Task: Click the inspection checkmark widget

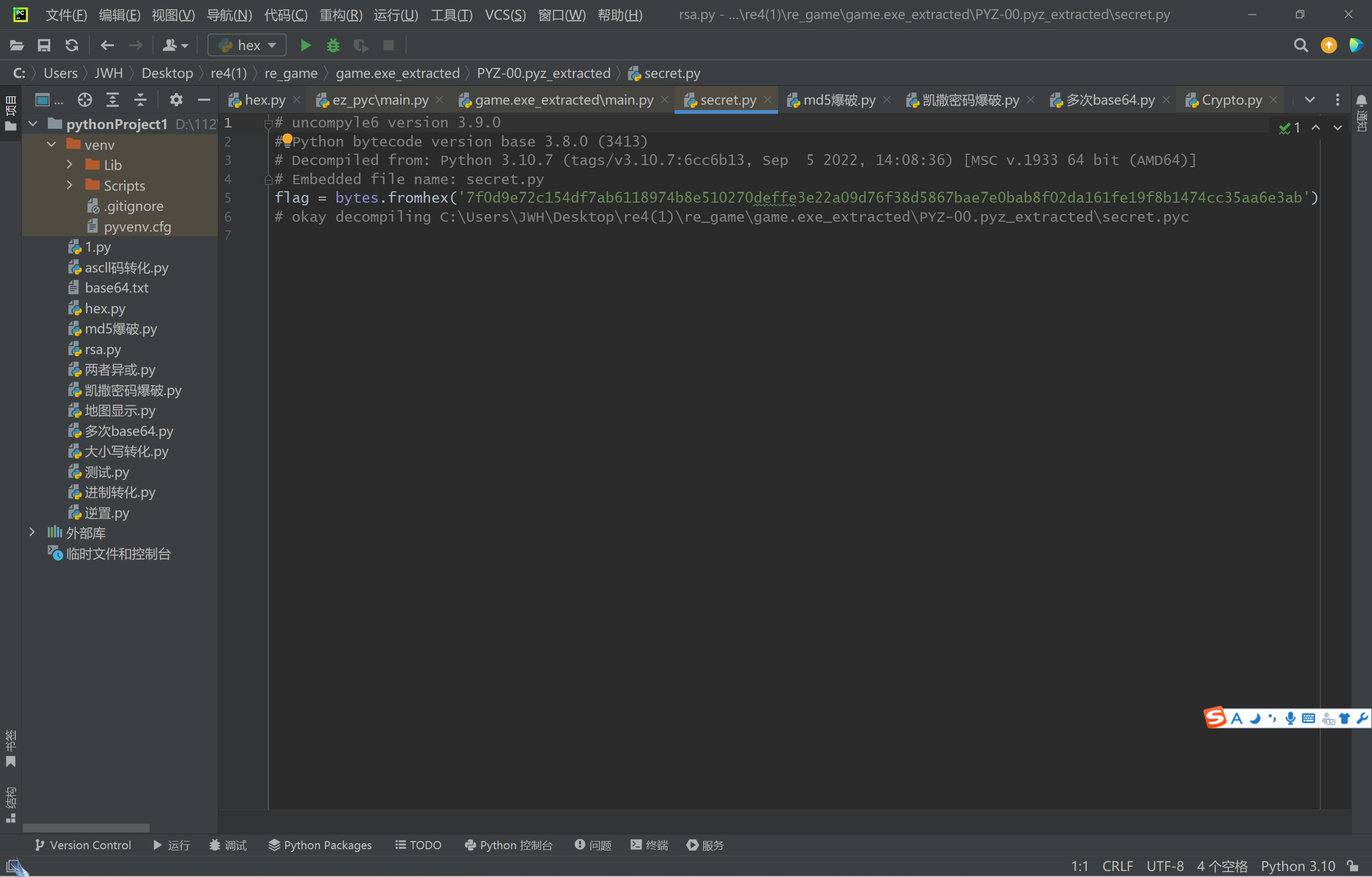Action: 1289,127
